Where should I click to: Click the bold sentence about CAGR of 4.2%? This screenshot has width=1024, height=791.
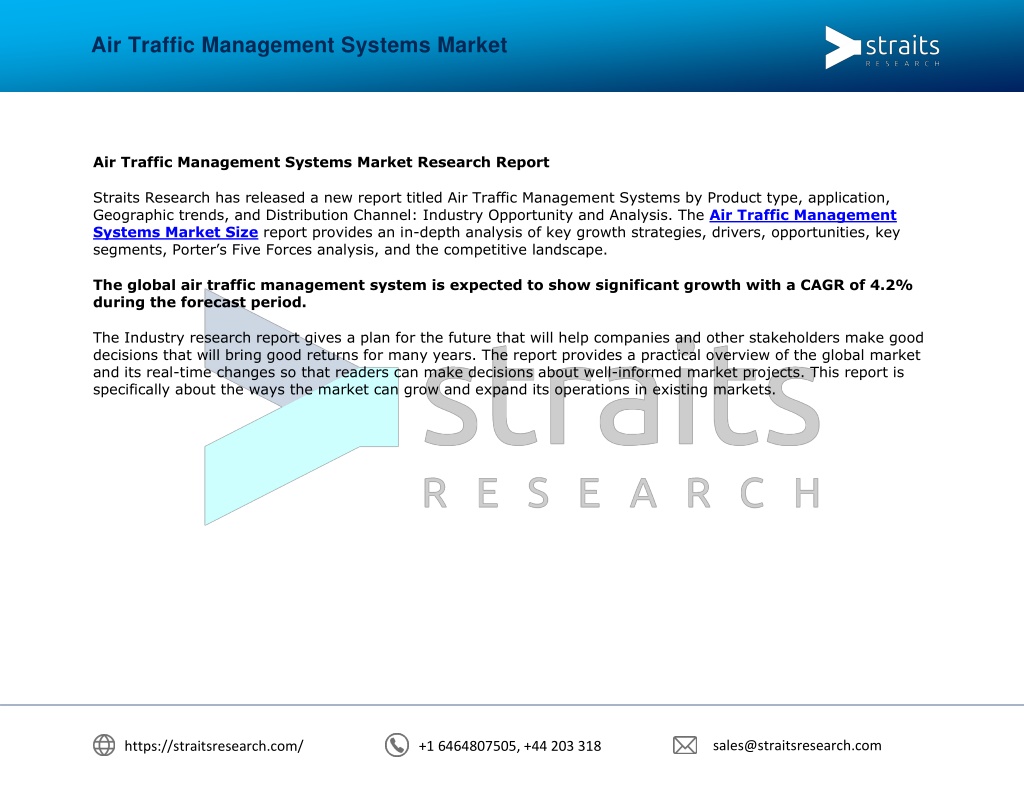[502, 293]
